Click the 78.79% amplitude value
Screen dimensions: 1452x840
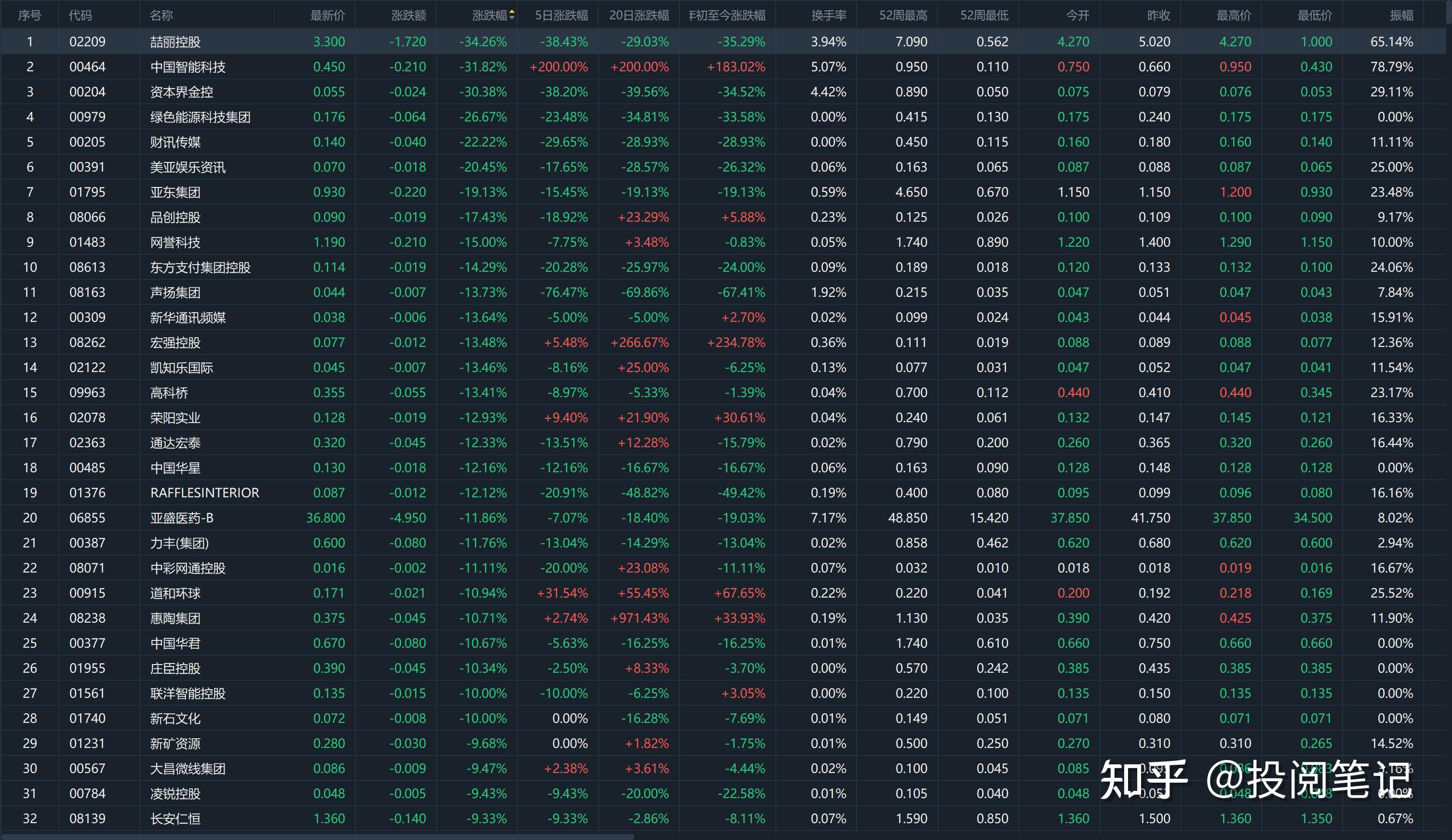pyautogui.click(x=1391, y=67)
